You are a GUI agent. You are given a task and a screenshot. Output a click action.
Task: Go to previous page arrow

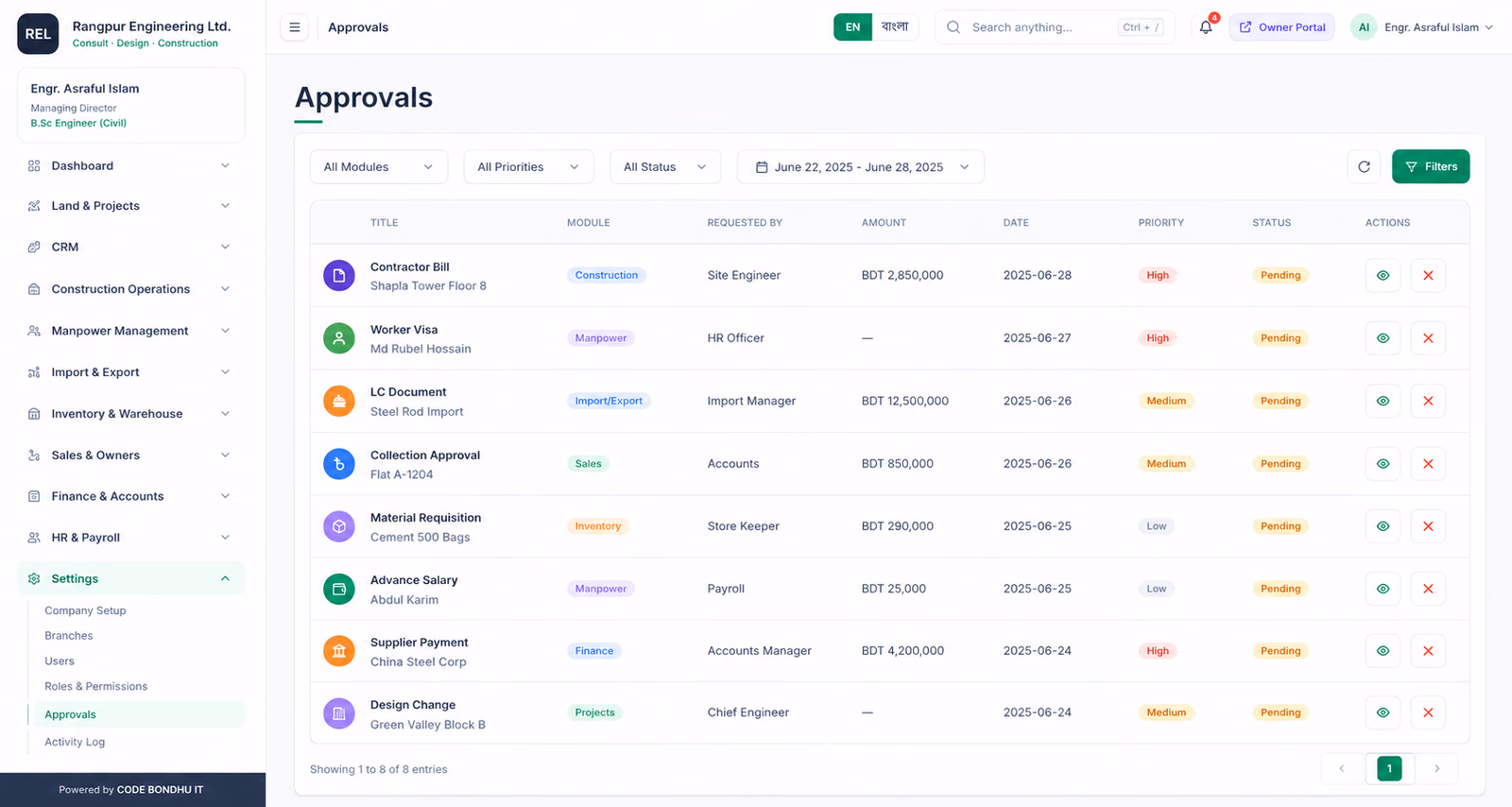[x=1342, y=768]
